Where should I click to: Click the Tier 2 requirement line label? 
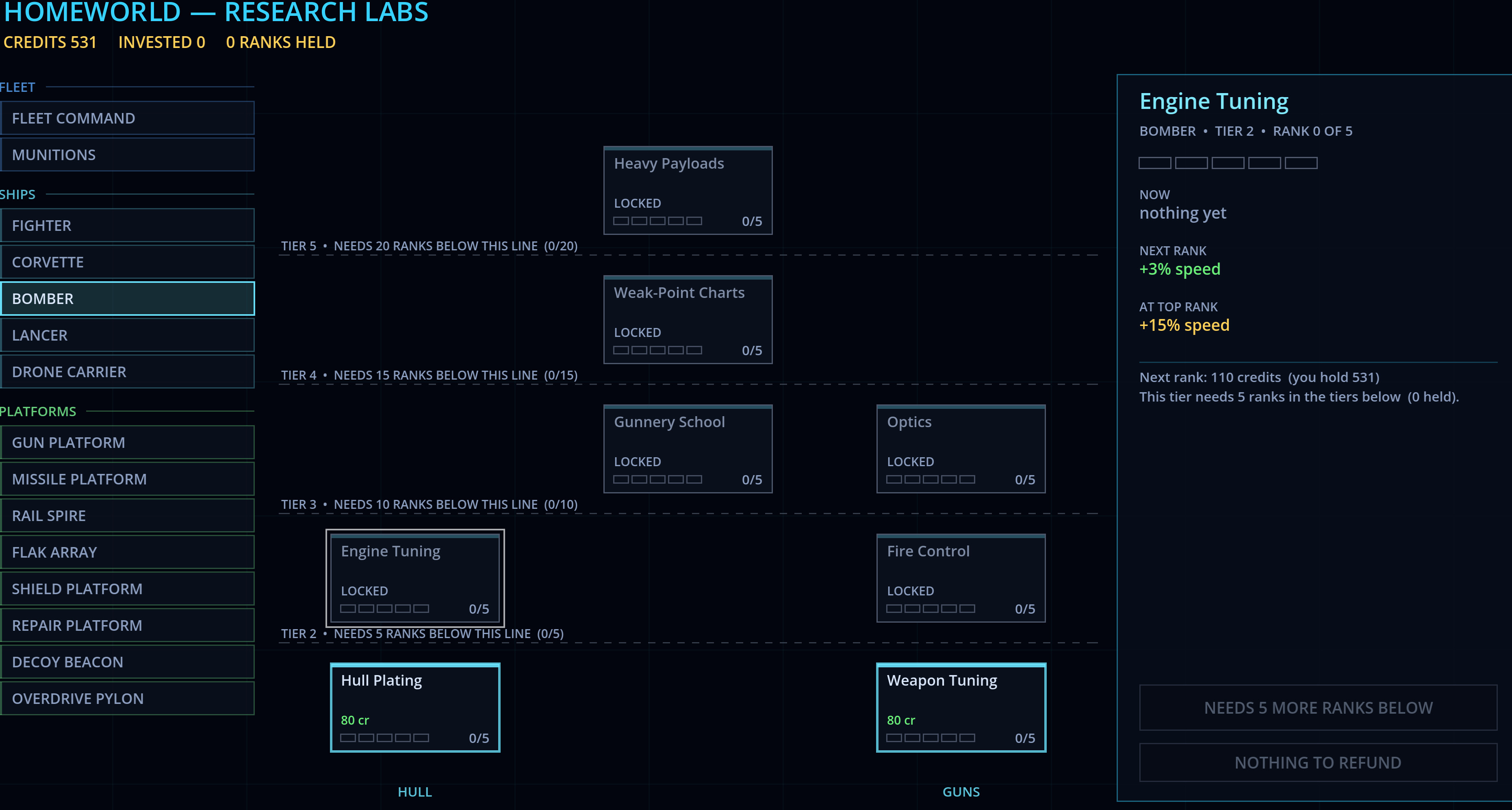[422, 633]
